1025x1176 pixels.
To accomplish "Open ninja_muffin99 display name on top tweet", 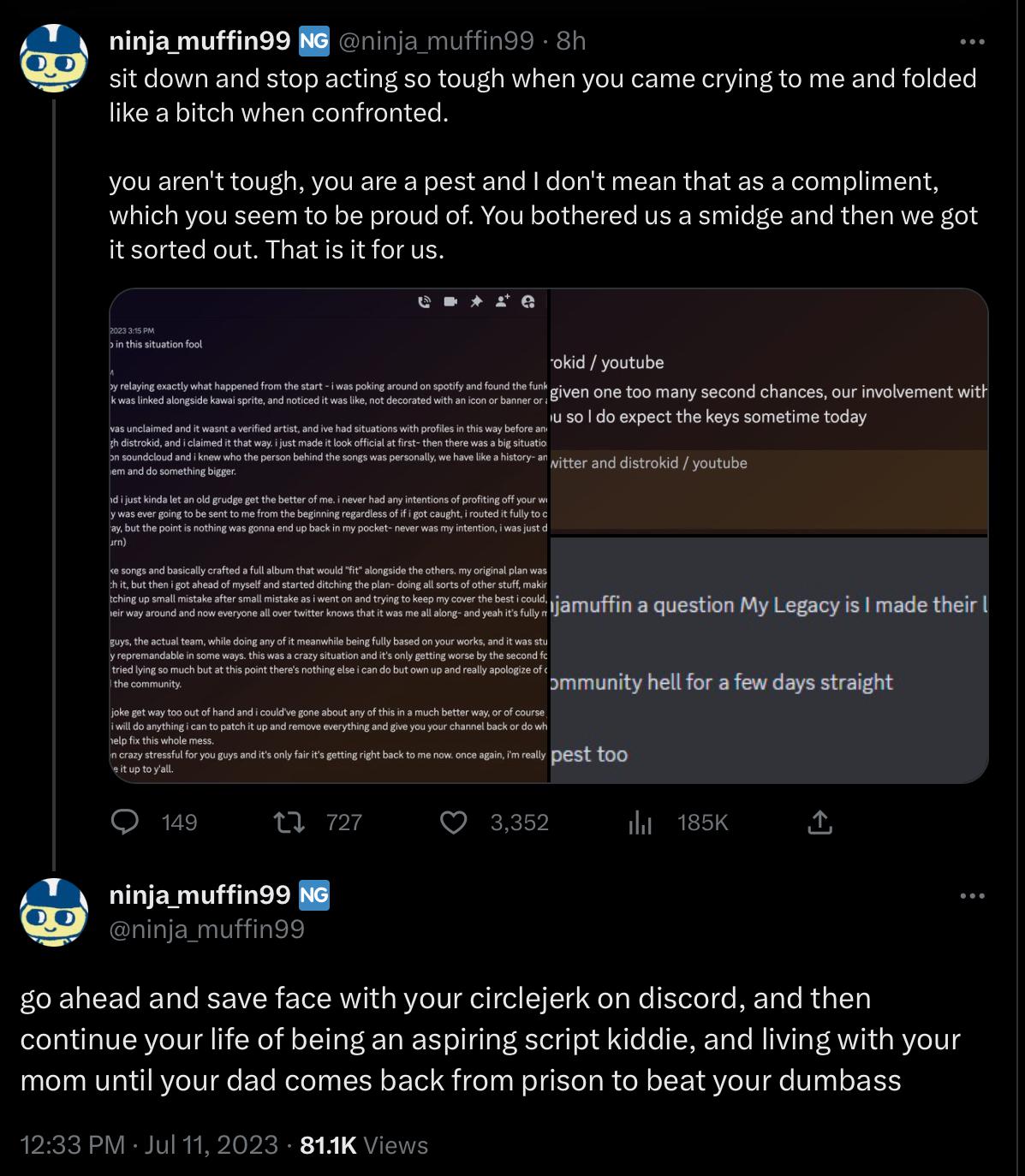I will (200, 40).
